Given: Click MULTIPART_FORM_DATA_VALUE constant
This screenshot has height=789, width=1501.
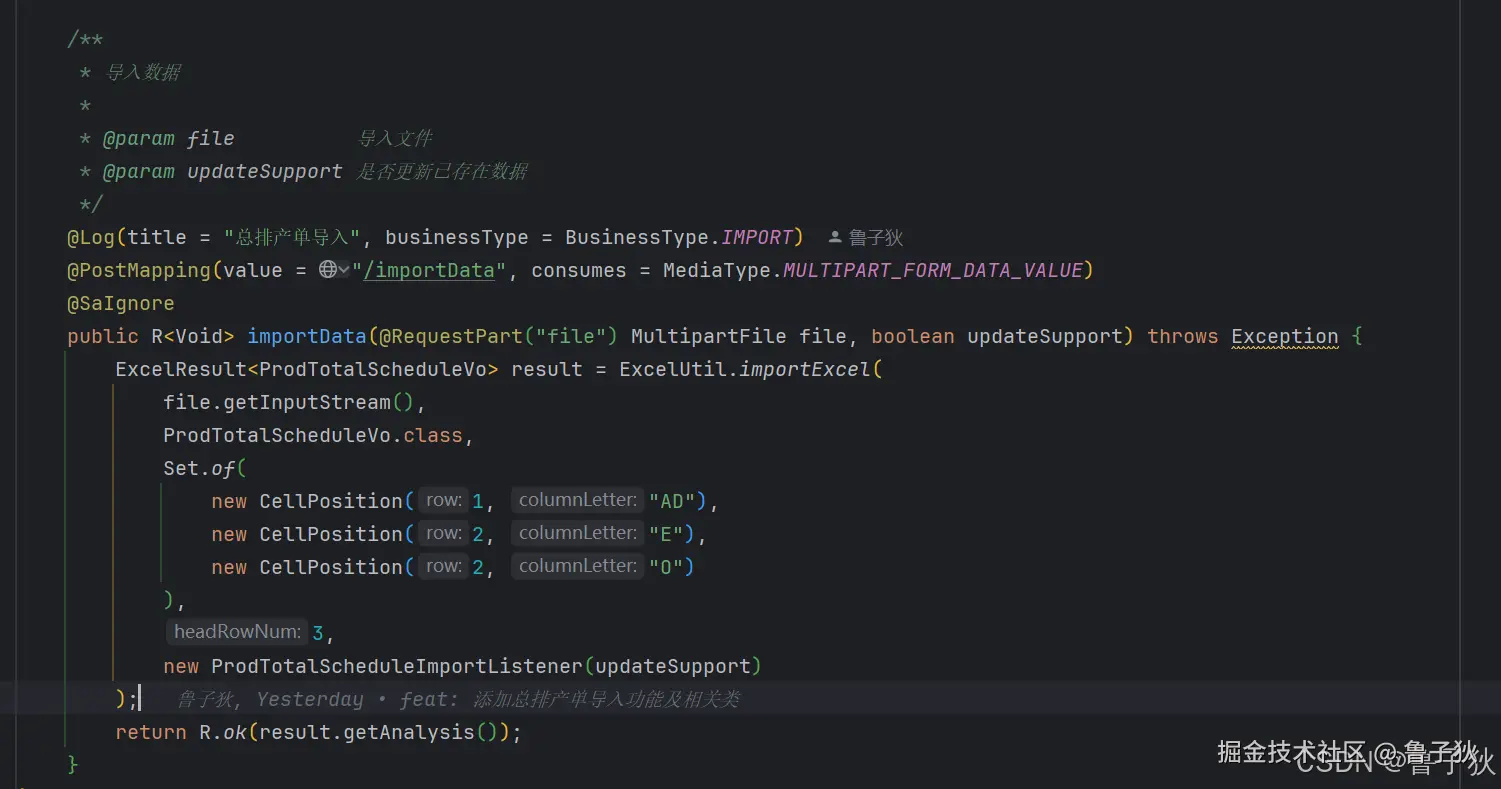Looking at the screenshot, I should pyautogui.click(x=932, y=270).
